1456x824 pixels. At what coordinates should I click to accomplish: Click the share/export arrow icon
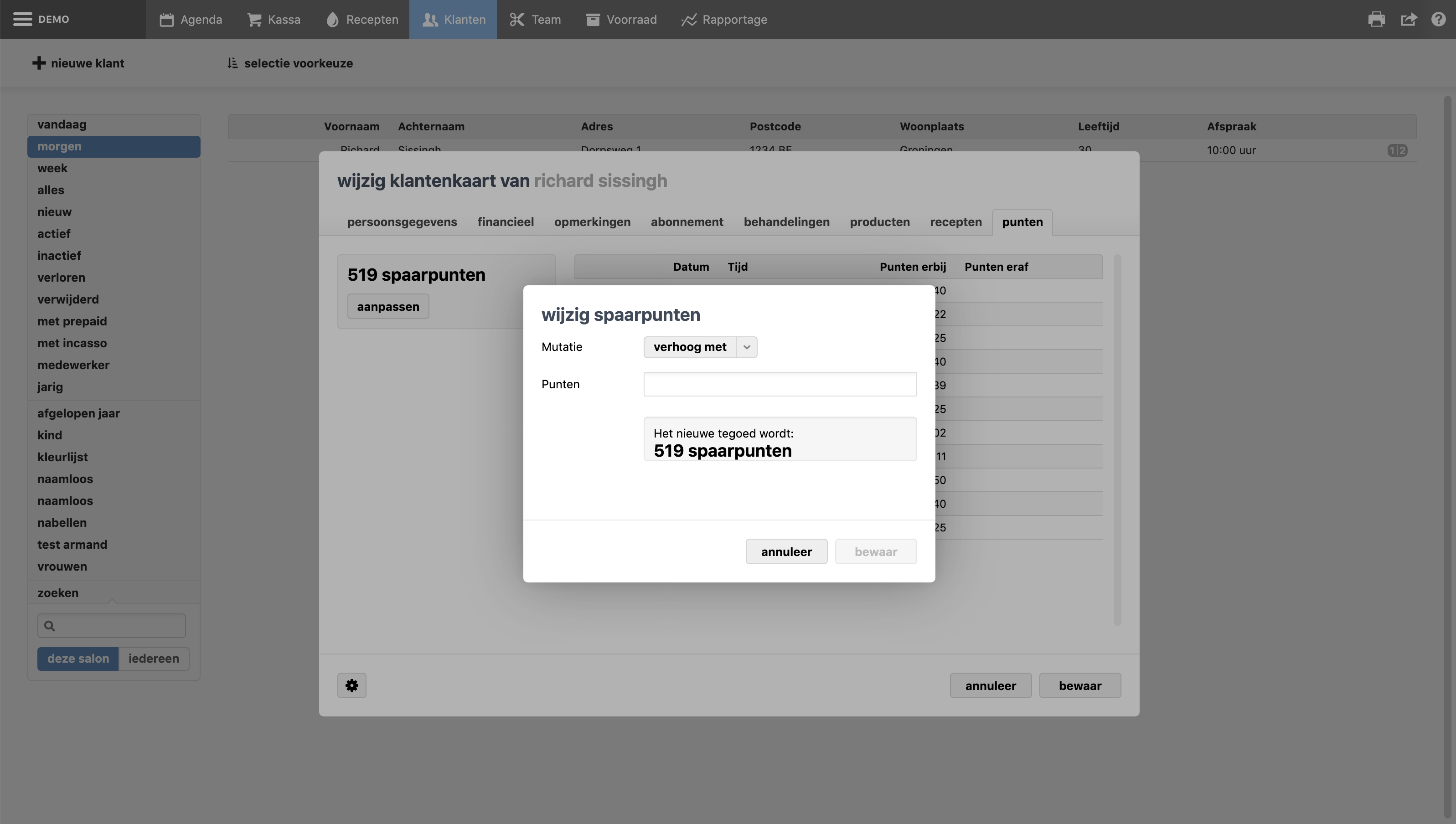[1409, 19]
